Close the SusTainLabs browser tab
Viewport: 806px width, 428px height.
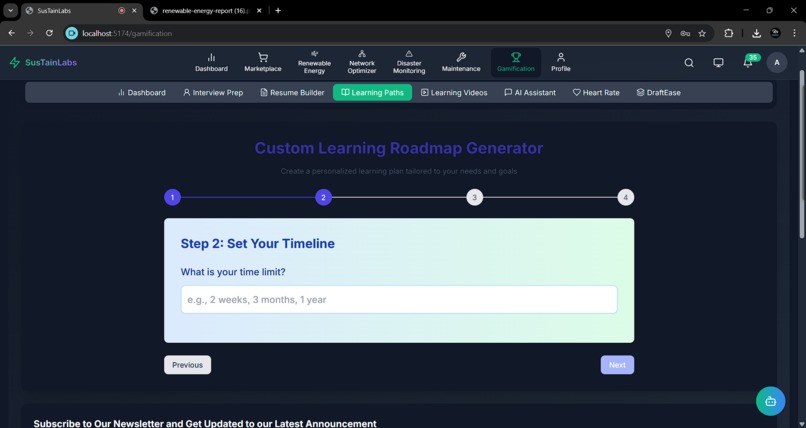point(134,10)
